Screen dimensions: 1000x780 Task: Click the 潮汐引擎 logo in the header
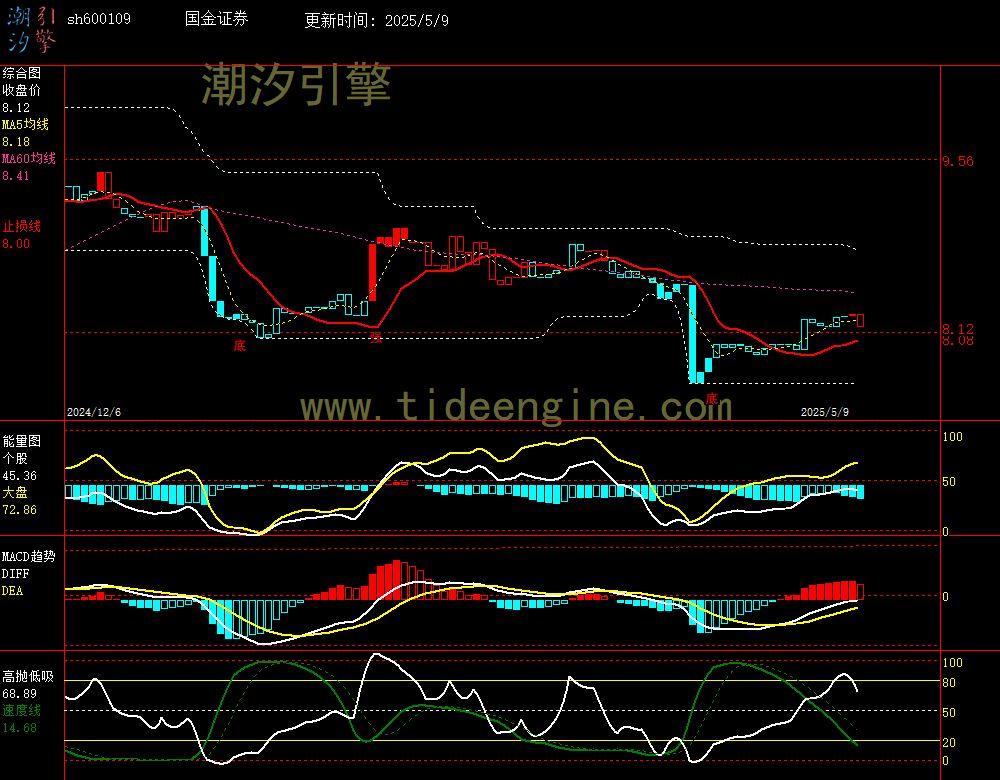[31, 30]
